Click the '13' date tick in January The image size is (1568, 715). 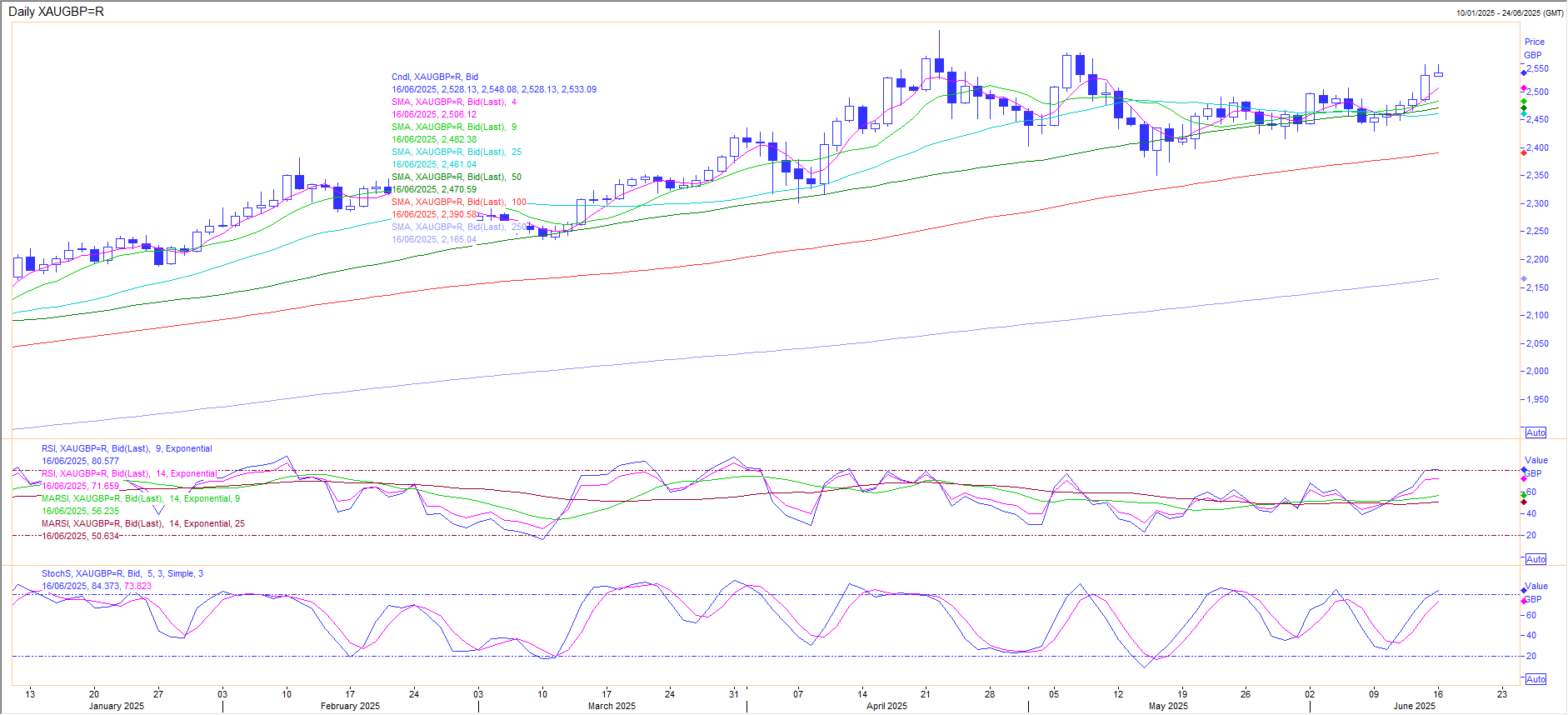pyautogui.click(x=30, y=693)
